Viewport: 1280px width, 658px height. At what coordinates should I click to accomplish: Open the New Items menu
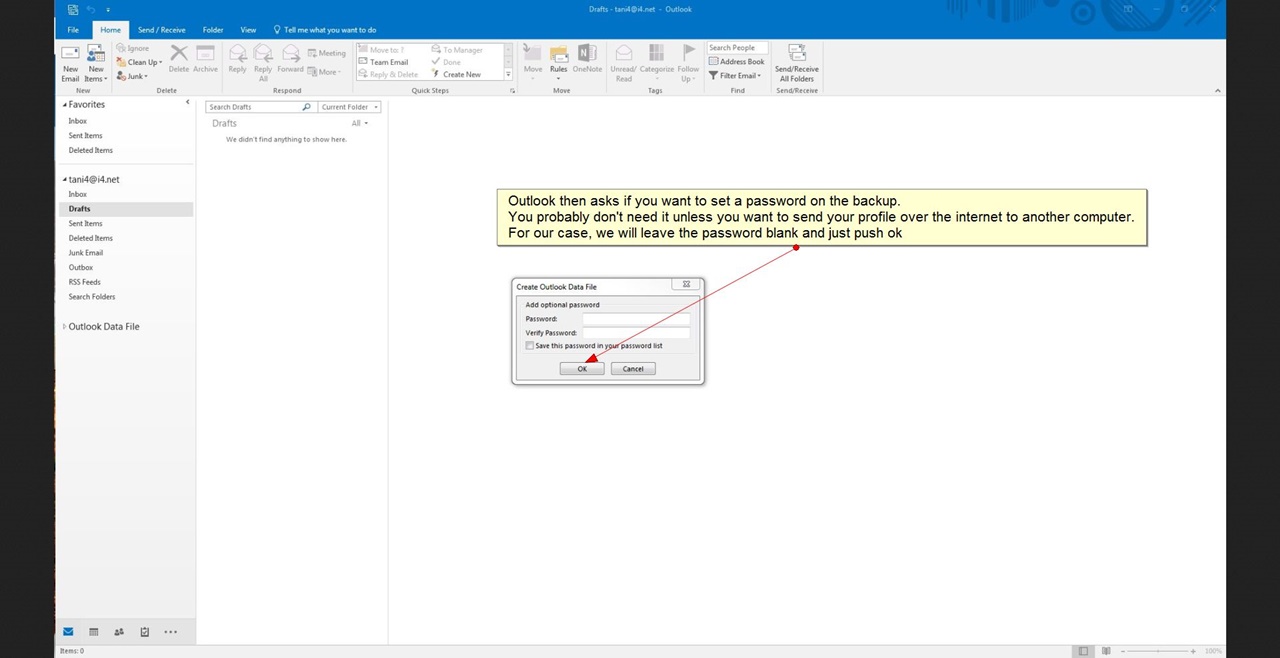pos(96,65)
